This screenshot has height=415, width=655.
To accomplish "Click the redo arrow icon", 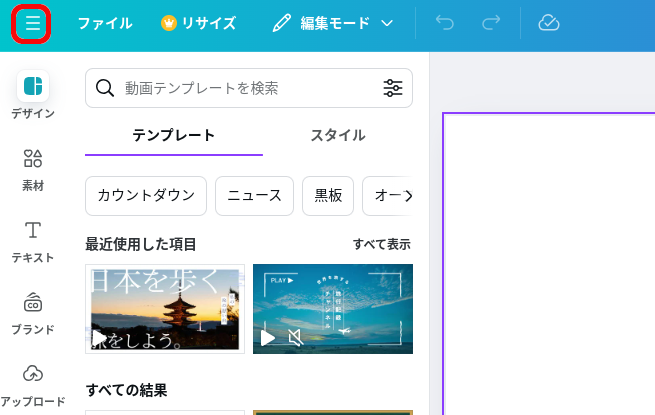I will (x=491, y=23).
